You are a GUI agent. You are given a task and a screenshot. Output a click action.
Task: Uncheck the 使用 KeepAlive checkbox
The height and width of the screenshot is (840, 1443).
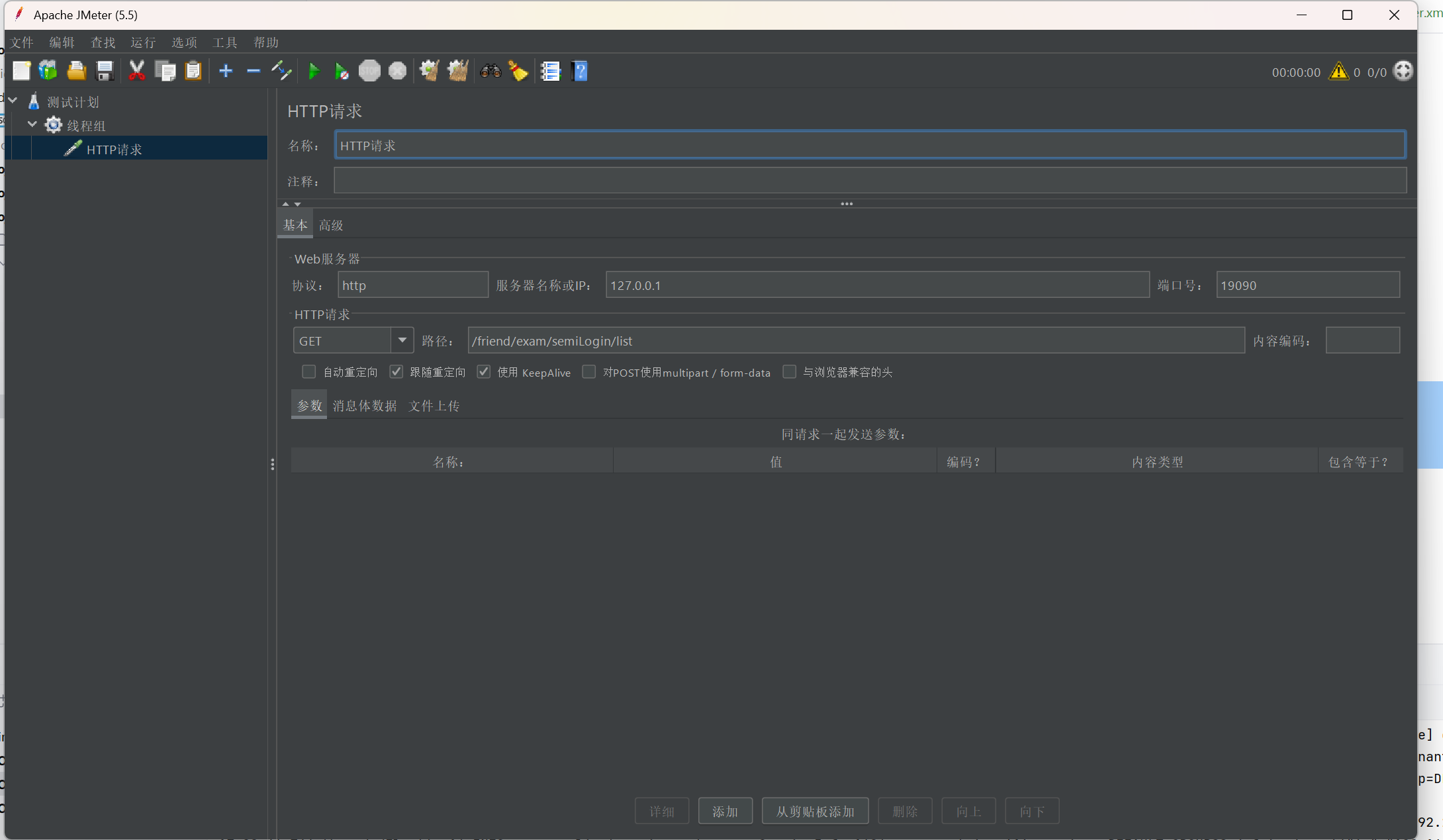pos(484,372)
